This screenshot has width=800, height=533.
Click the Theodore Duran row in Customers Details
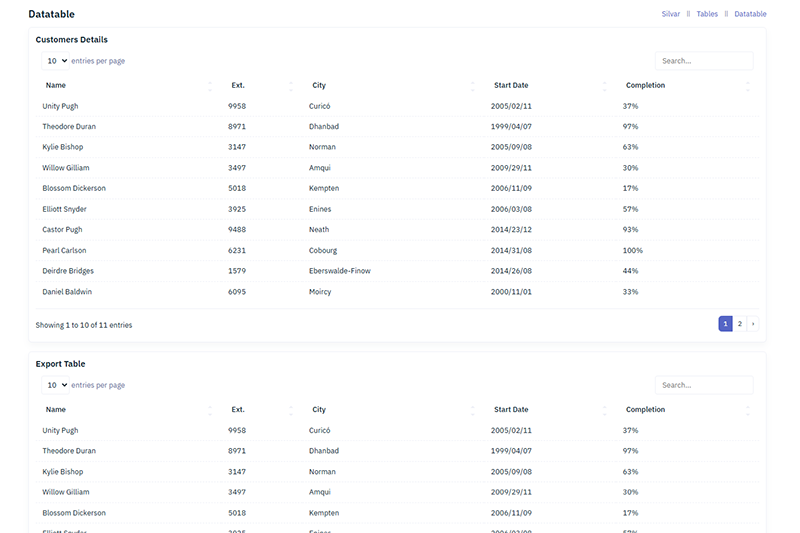[69, 127]
